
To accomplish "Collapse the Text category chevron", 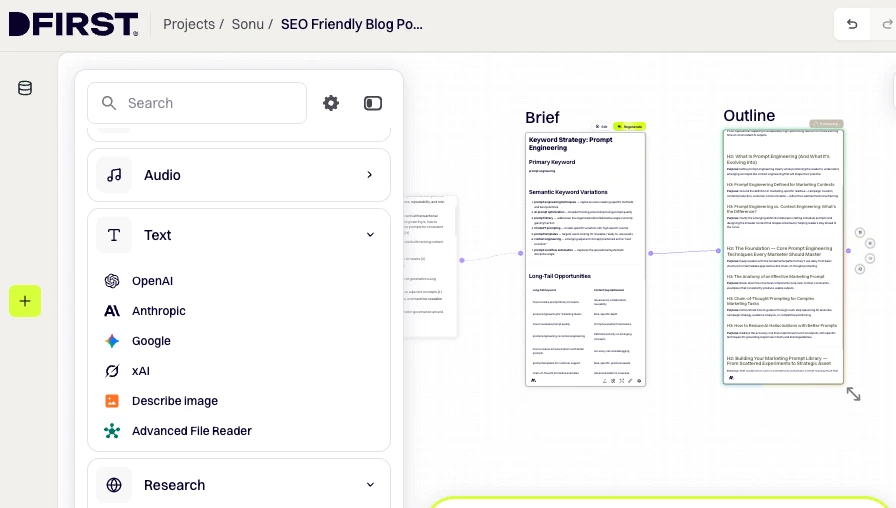I will [370, 235].
